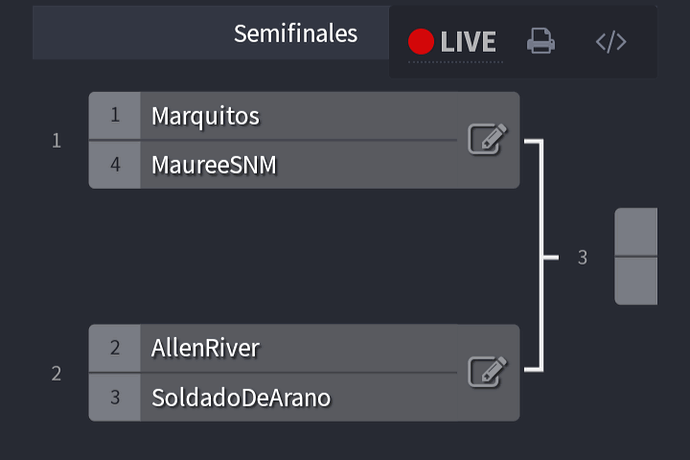Select match number 3 label for final
This screenshot has height=460, width=690.
583,258
